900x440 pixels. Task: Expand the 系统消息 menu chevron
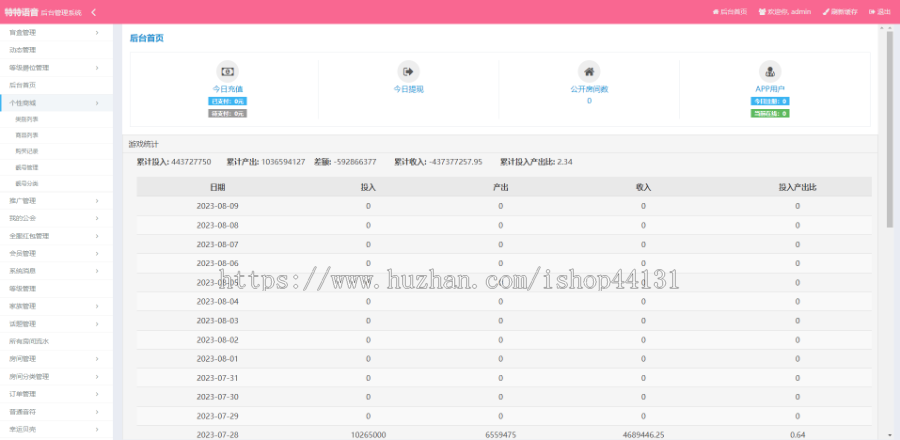(x=97, y=271)
